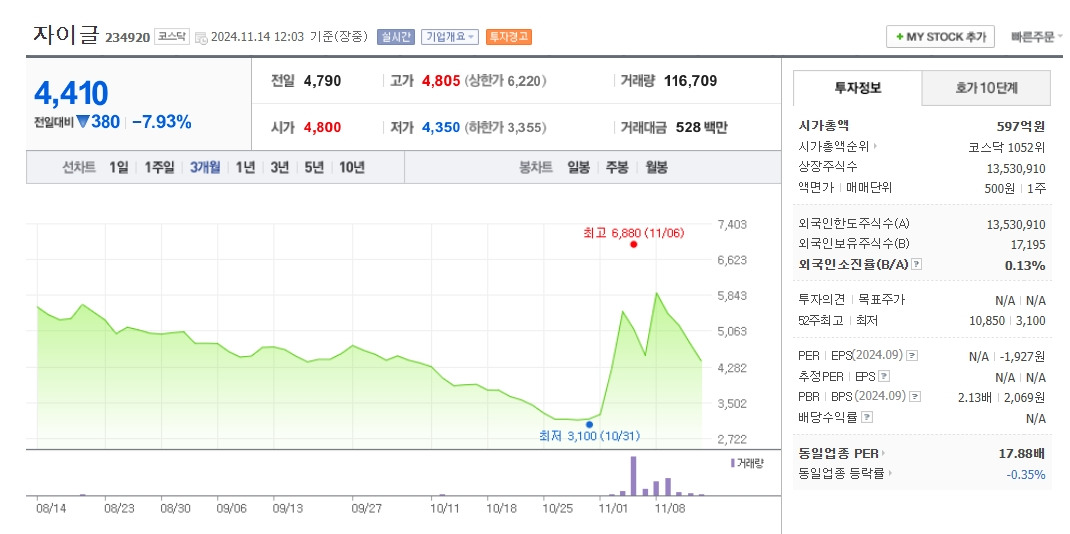Screen dimensions: 1070x534
Task: Click the 투자의견 label
Action: [x=821, y=299]
